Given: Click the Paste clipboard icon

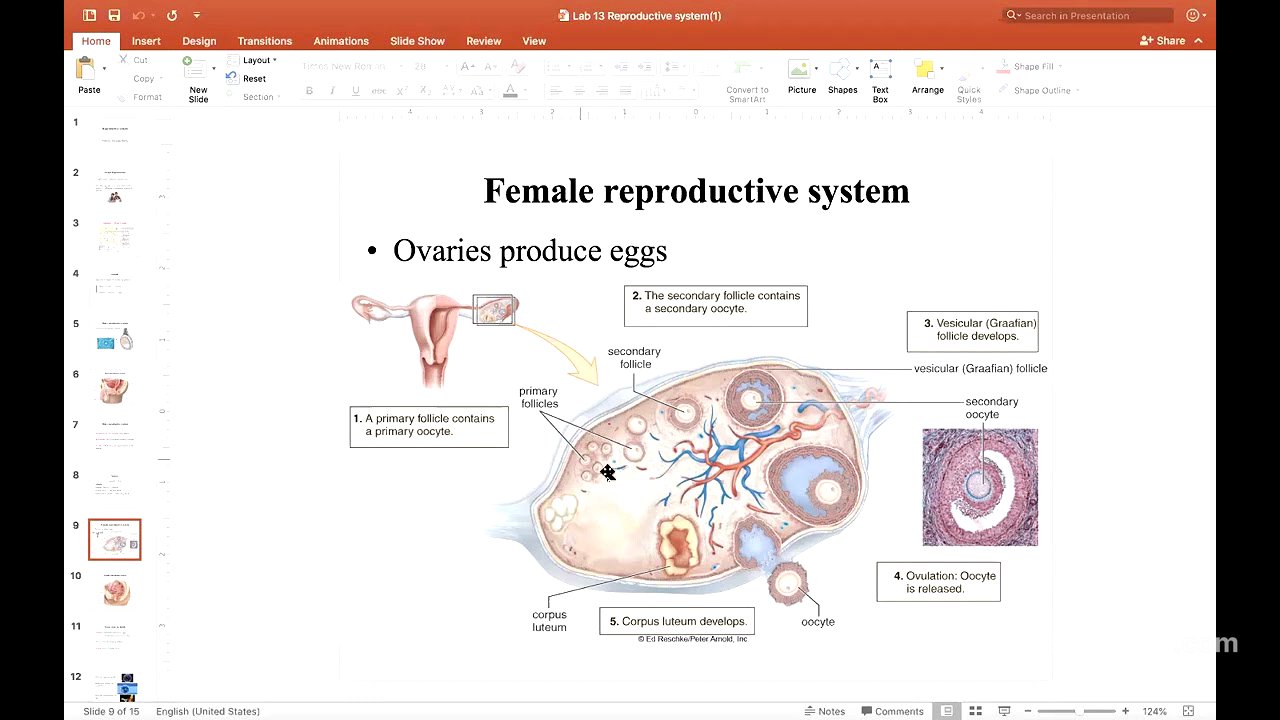Looking at the screenshot, I should 87,69.
